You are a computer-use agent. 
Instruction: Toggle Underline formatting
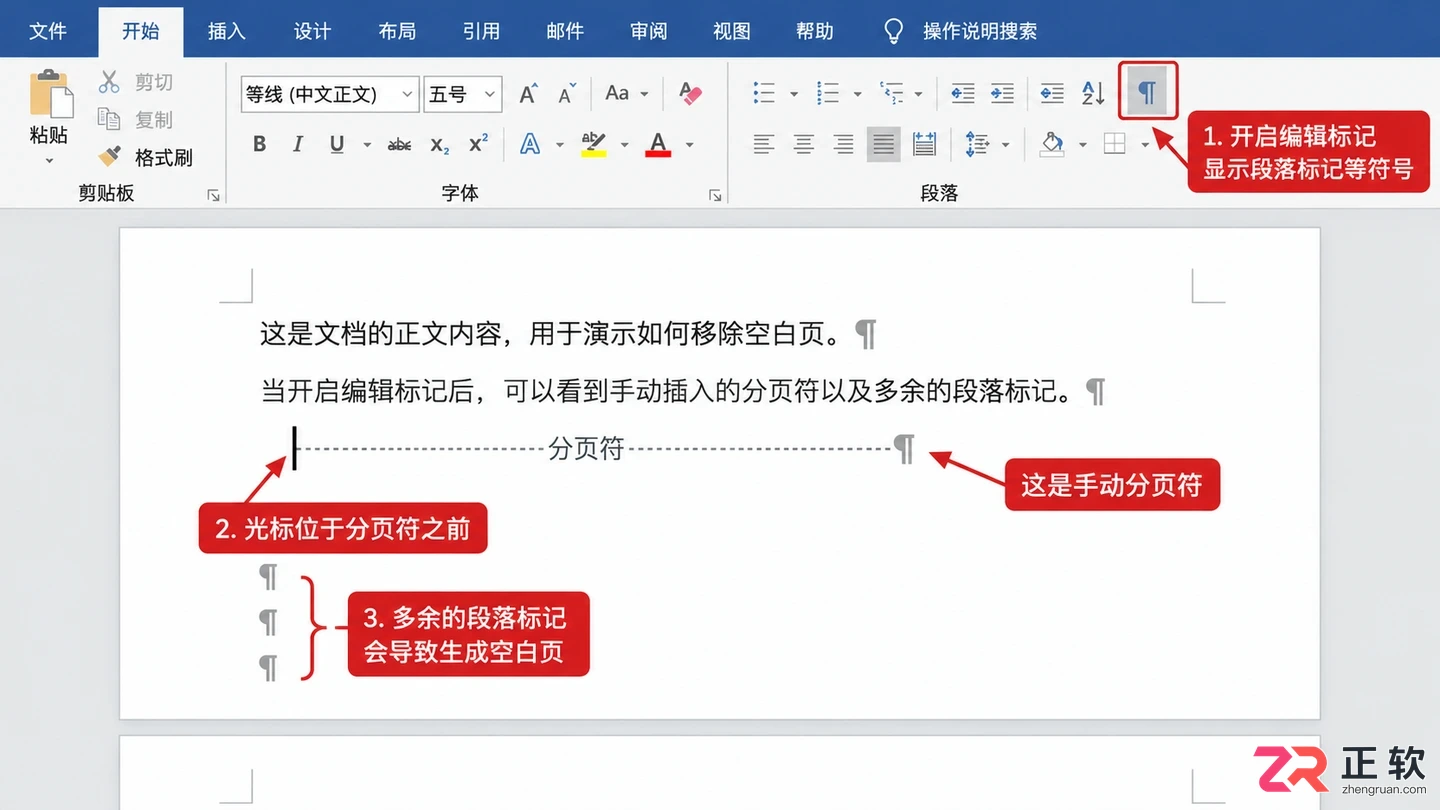(x=337, y=144)
